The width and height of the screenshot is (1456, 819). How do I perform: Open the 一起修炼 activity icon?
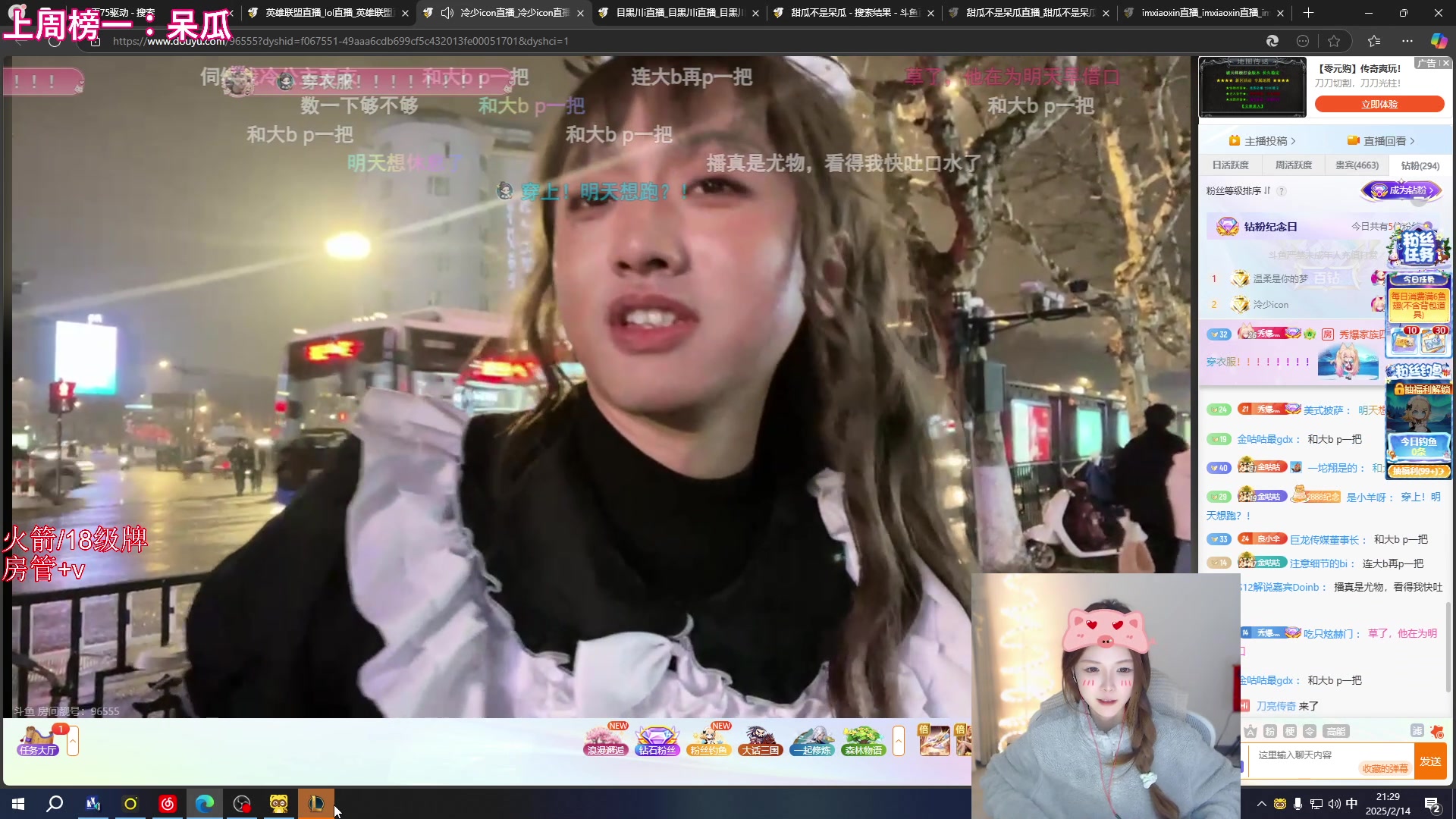tap(812, 741)
